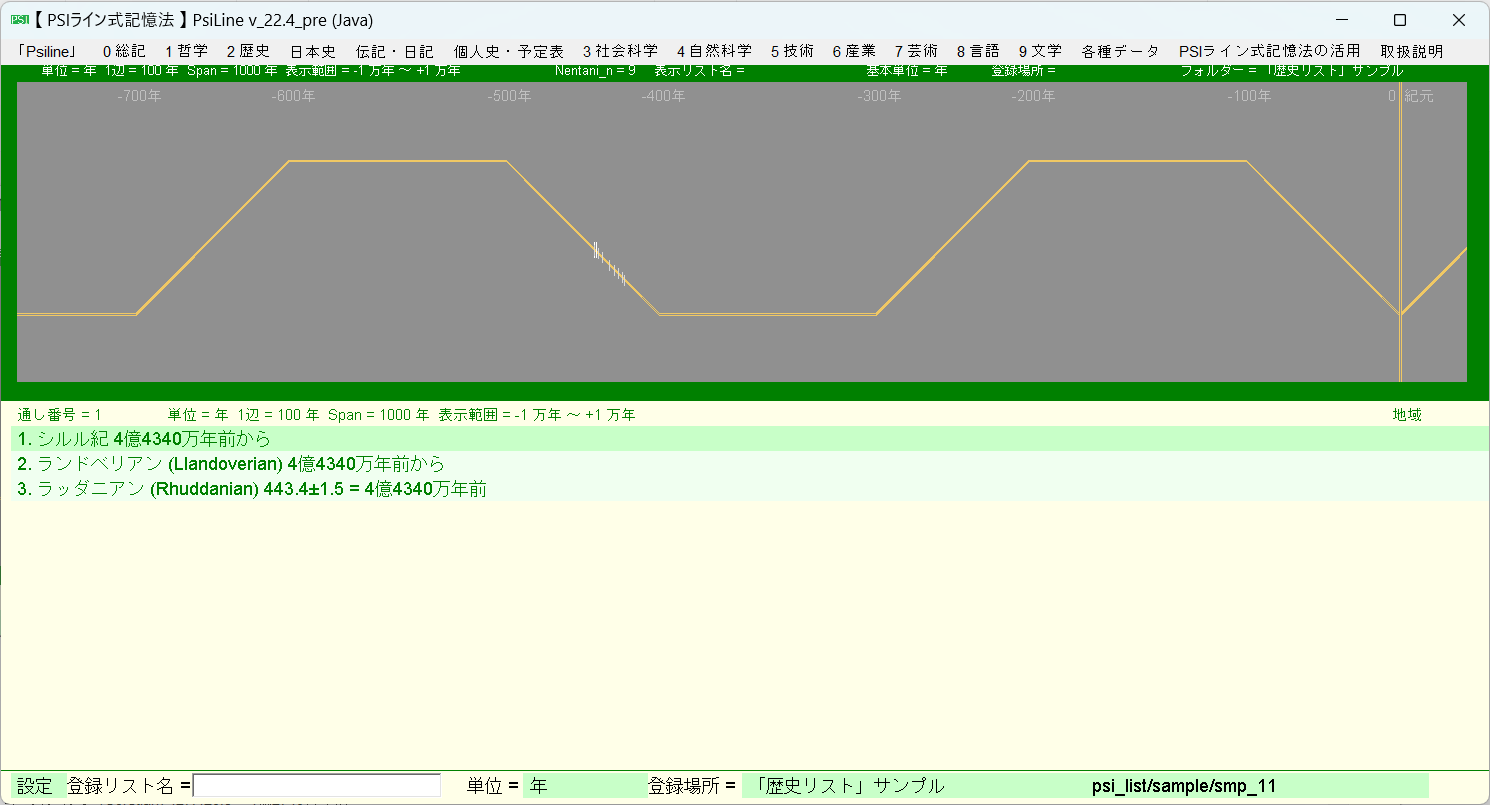Minimize the PsiLine window

click(x=1342, y=20)
